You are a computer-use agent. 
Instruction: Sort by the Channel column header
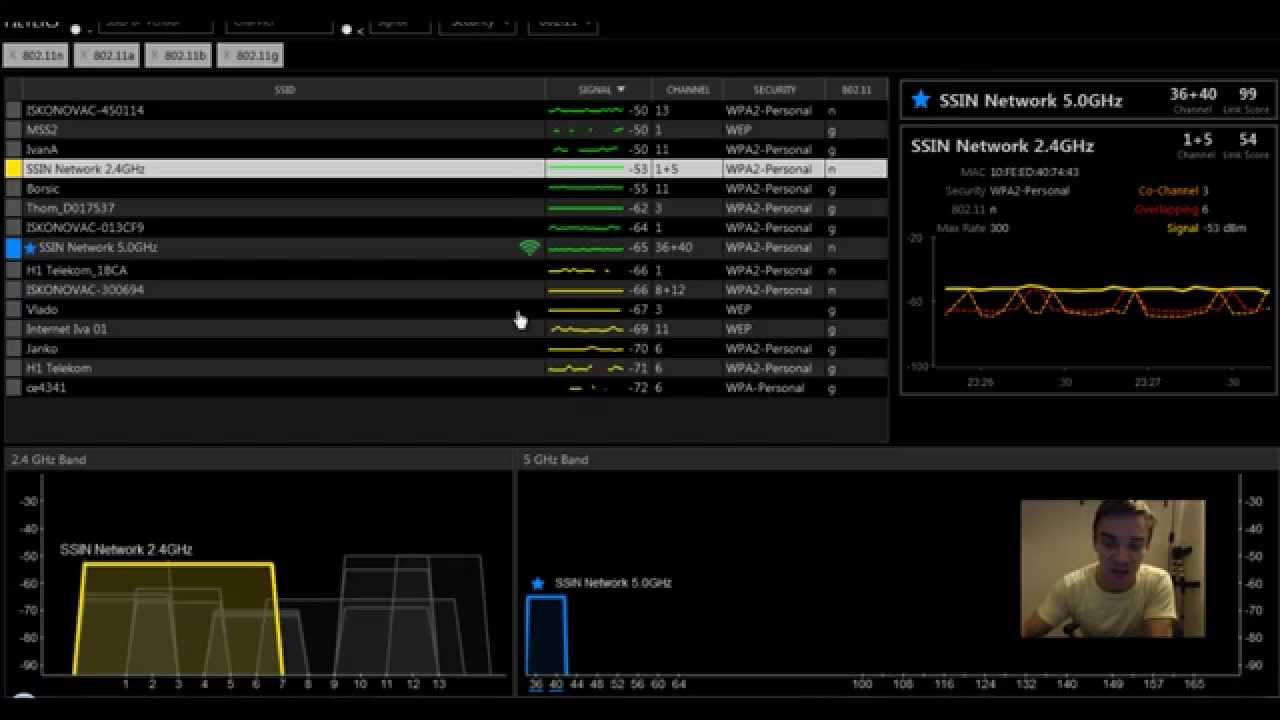point(688,90)
